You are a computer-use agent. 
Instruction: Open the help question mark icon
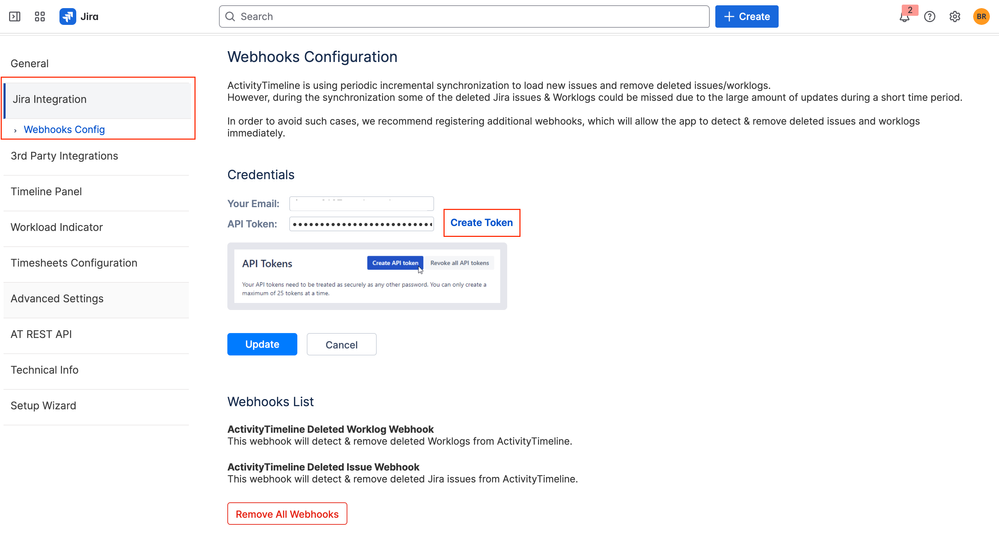pyautogui.click(x=930, y=17)
